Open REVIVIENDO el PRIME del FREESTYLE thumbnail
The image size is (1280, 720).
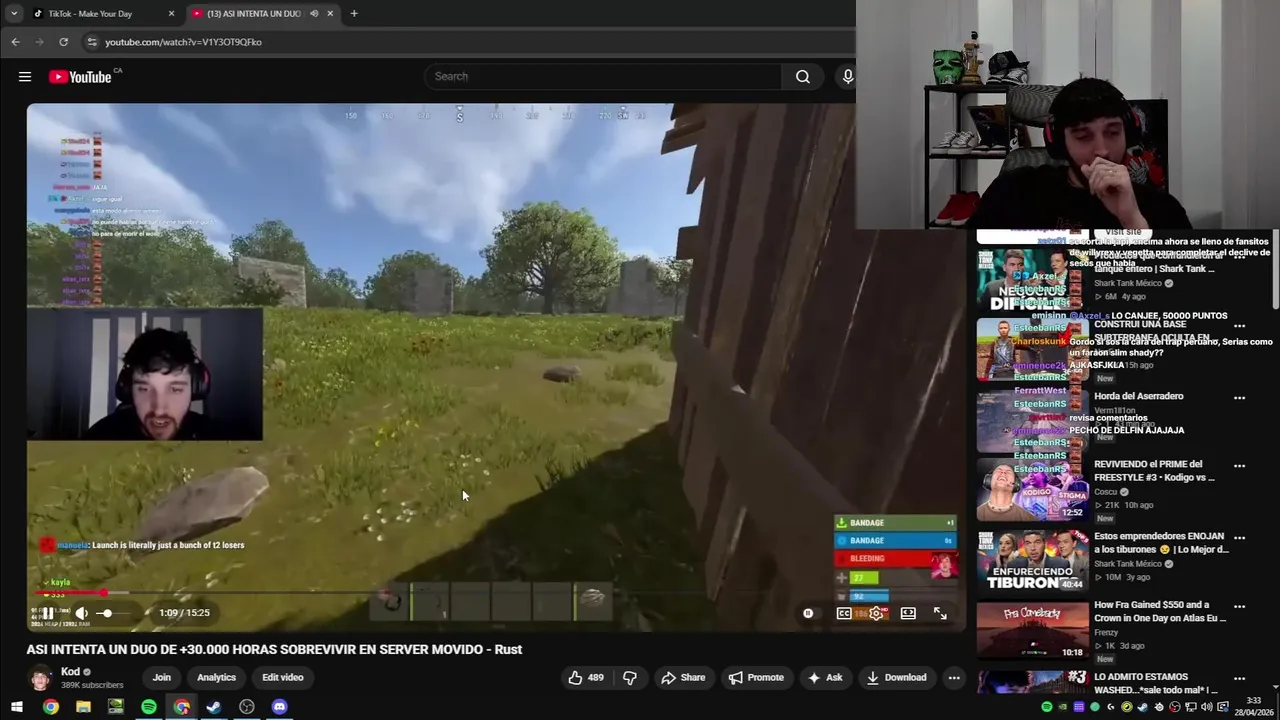[x=1032, y=490]
